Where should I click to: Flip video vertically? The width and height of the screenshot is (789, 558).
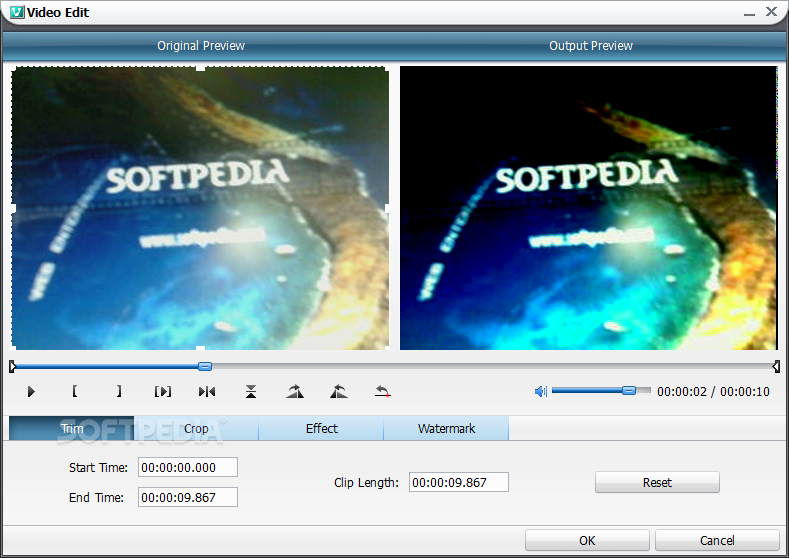251,391
